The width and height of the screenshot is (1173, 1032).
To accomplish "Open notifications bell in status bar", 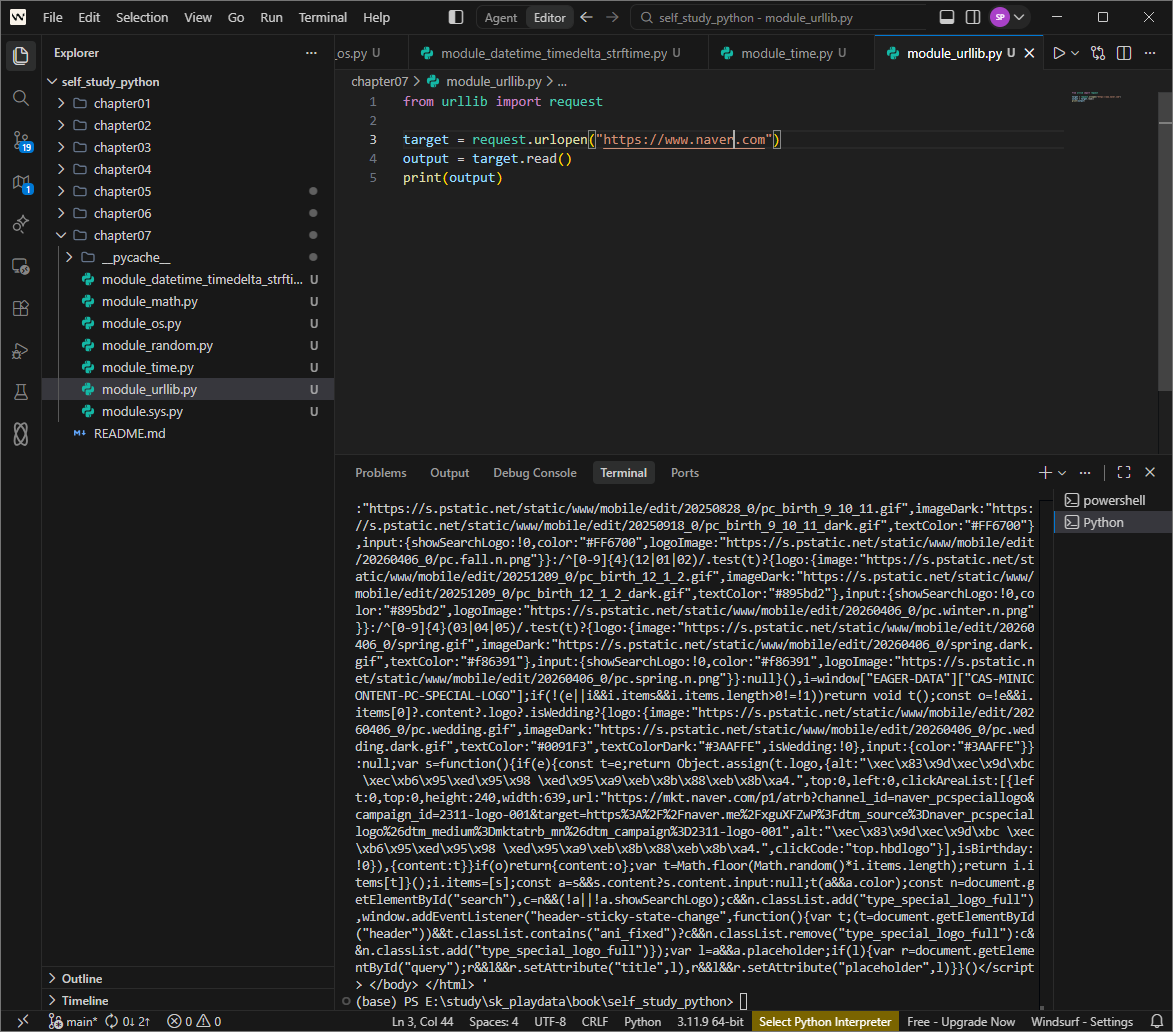I will pyautogui.click(x=1157, y=1022).
